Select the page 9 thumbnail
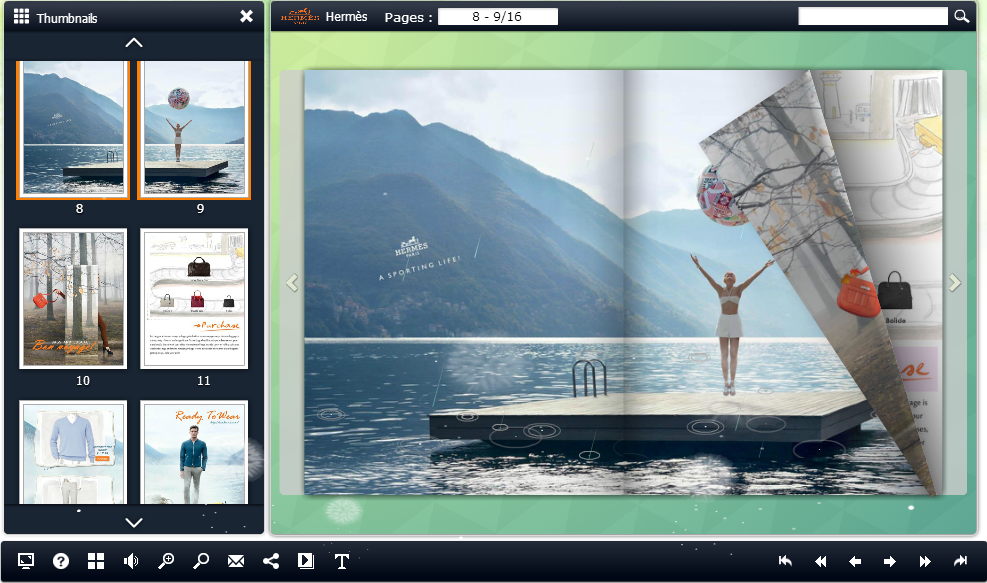 194,130
